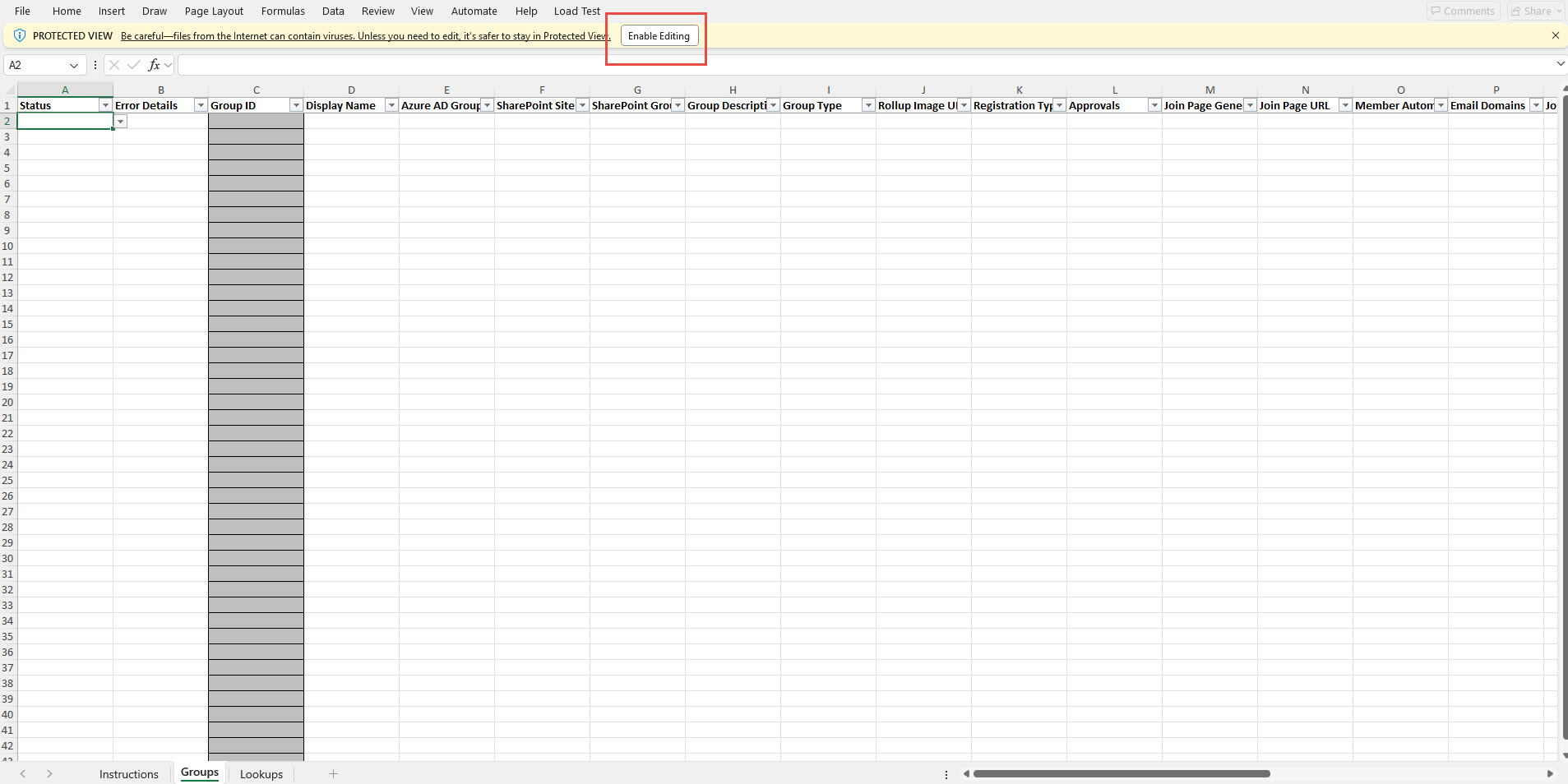This screenshot has height=784, width=1568.
Task: Open the Join Page URL filter dropdown
Action: [1345, 105]
